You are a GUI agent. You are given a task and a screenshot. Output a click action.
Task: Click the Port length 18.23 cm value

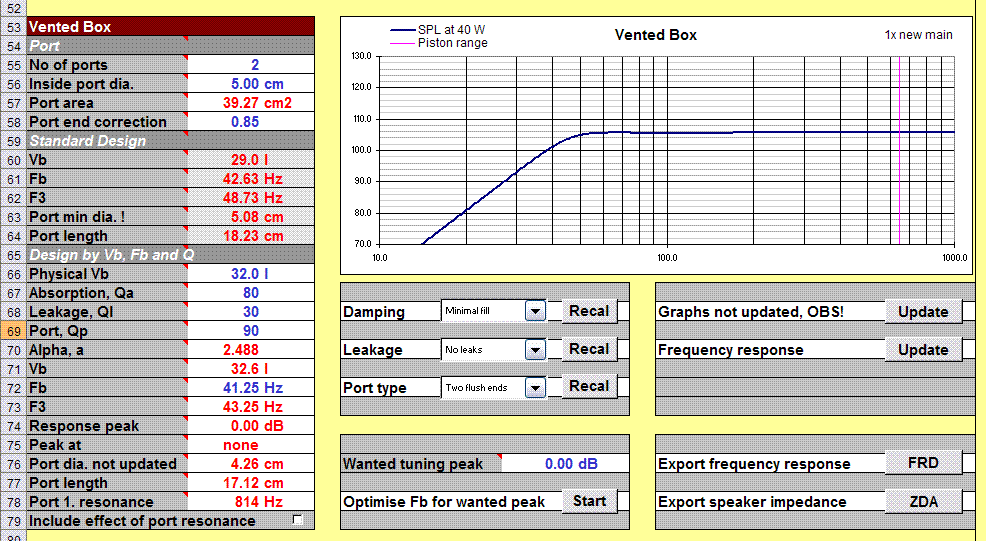[251, 236]
